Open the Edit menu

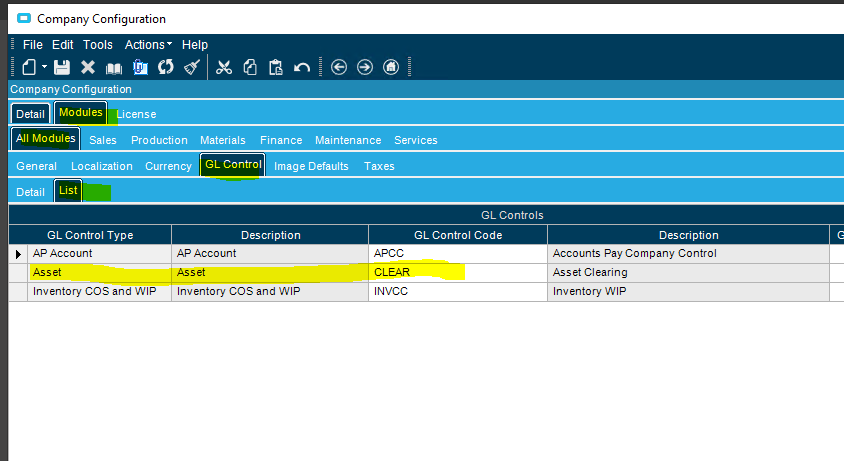[x=62, y=45]
